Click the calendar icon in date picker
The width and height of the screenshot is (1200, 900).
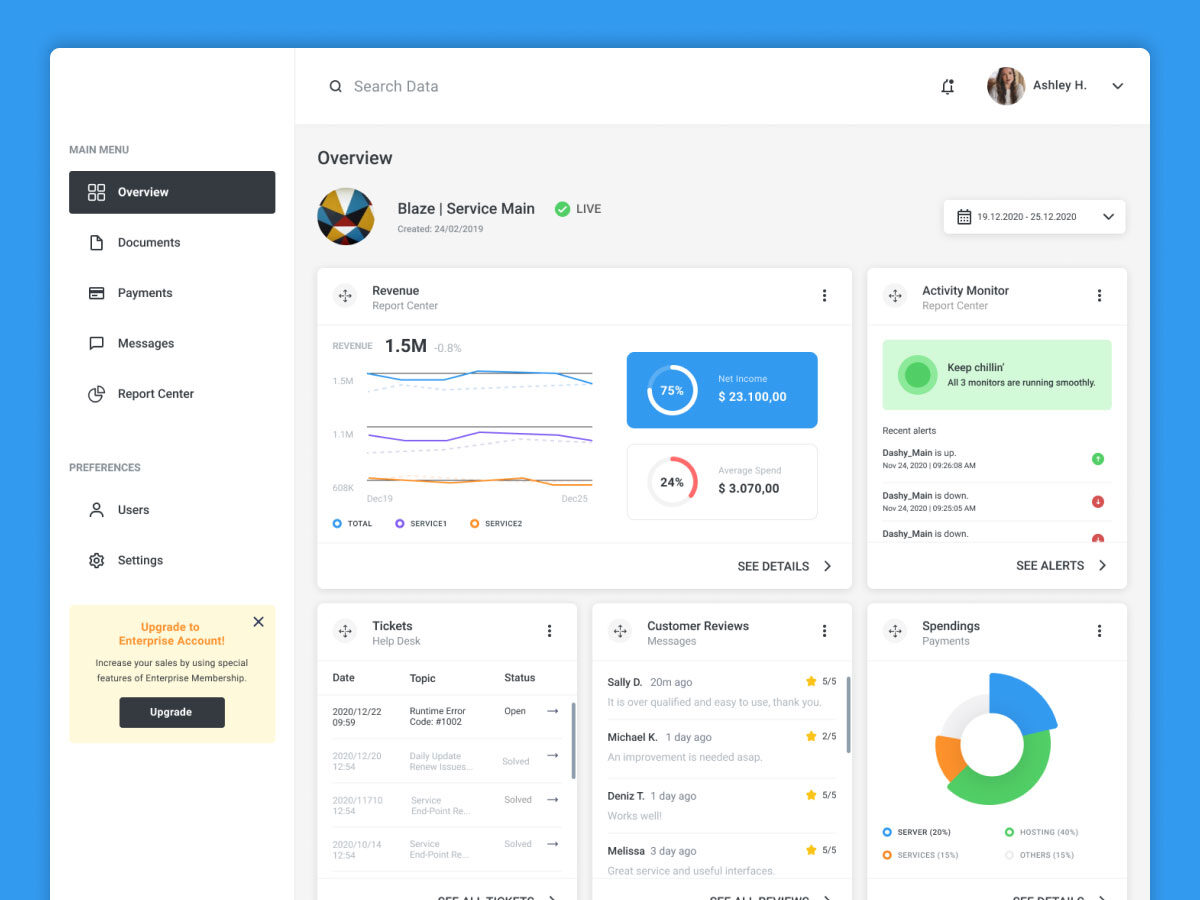pos(964,217)
